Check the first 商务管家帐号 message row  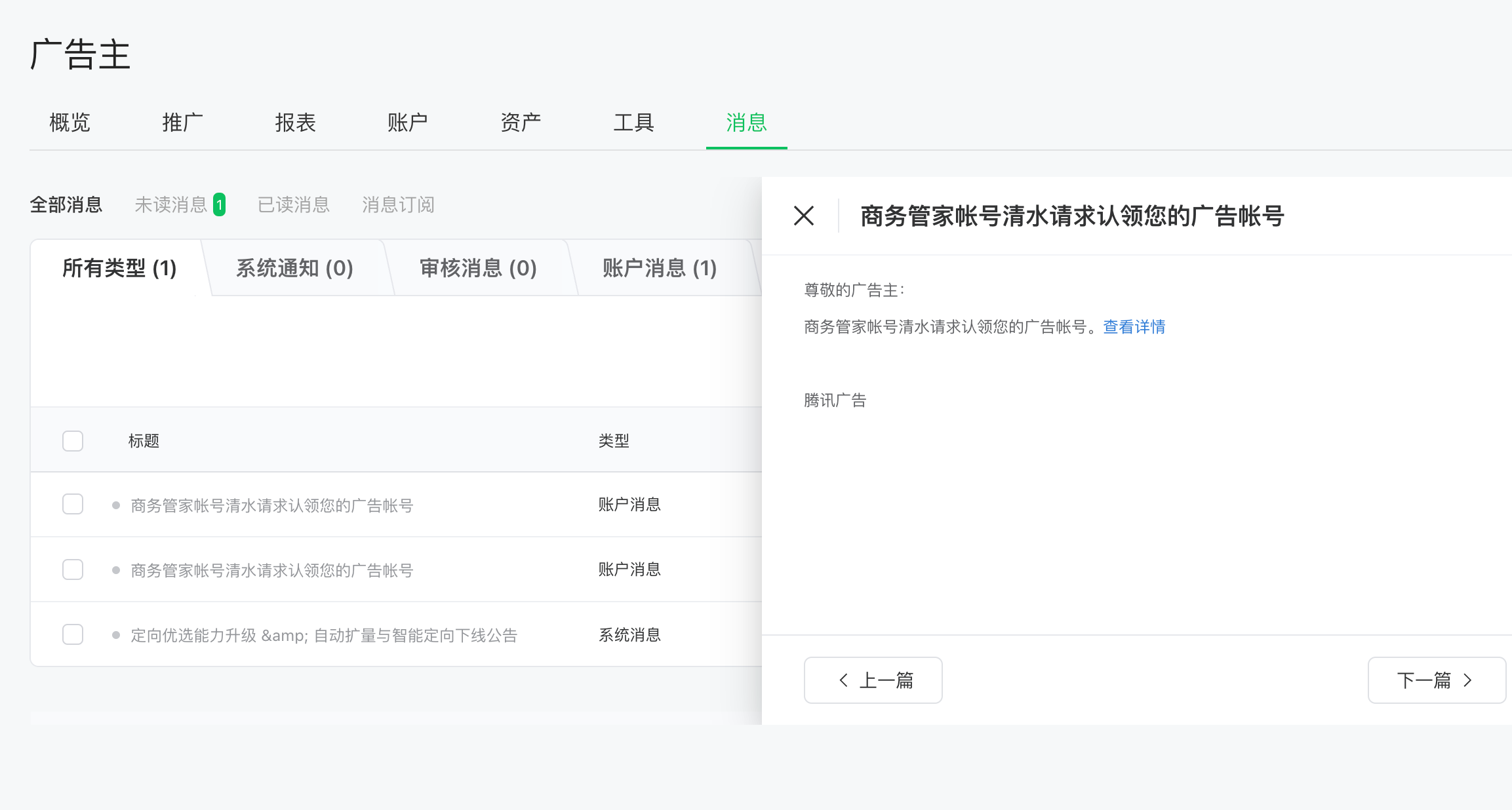pos(73,505)
